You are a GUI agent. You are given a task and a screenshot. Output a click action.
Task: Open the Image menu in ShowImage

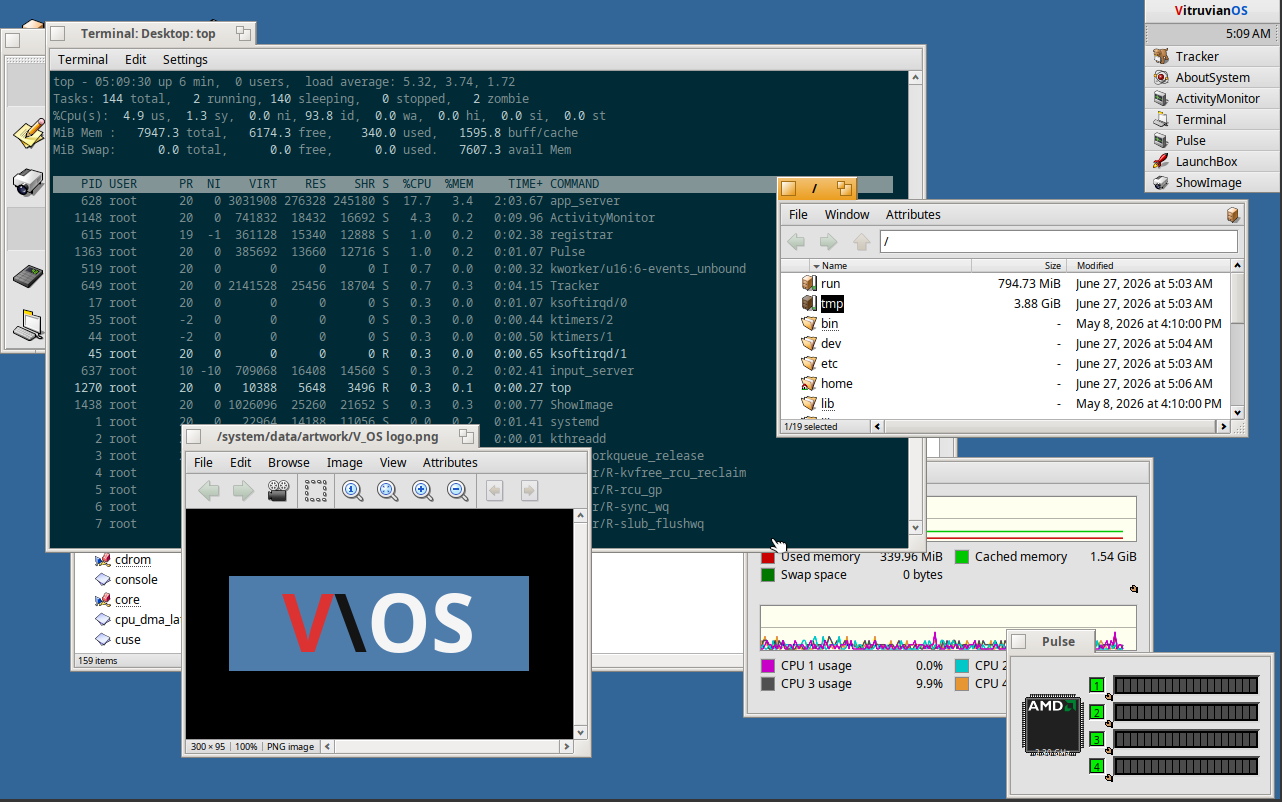(345, 463)
